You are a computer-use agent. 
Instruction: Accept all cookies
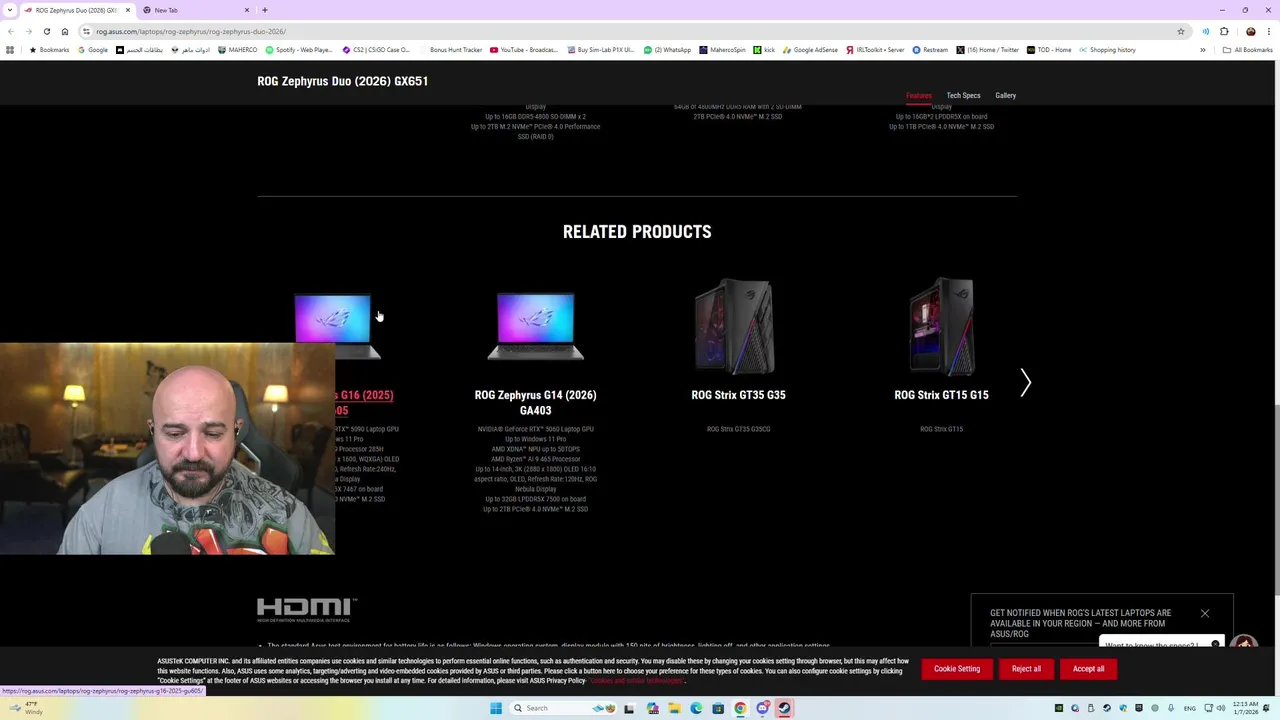[x=1088, y=669]
